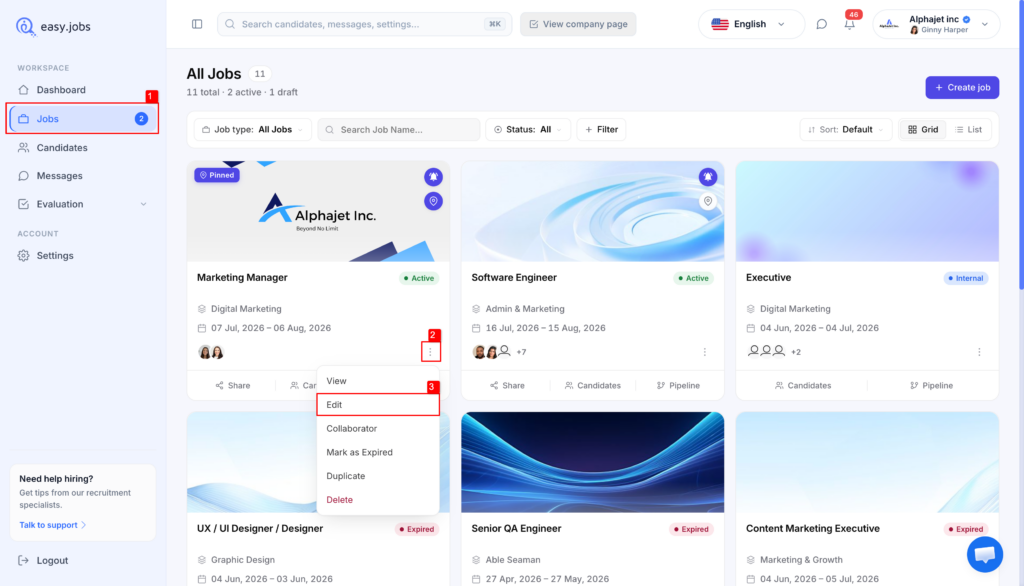Image resolution: width=1024 pixels, height=586 pixels.
Task: Focus the Search Job Name field
Action: (399, 129)
